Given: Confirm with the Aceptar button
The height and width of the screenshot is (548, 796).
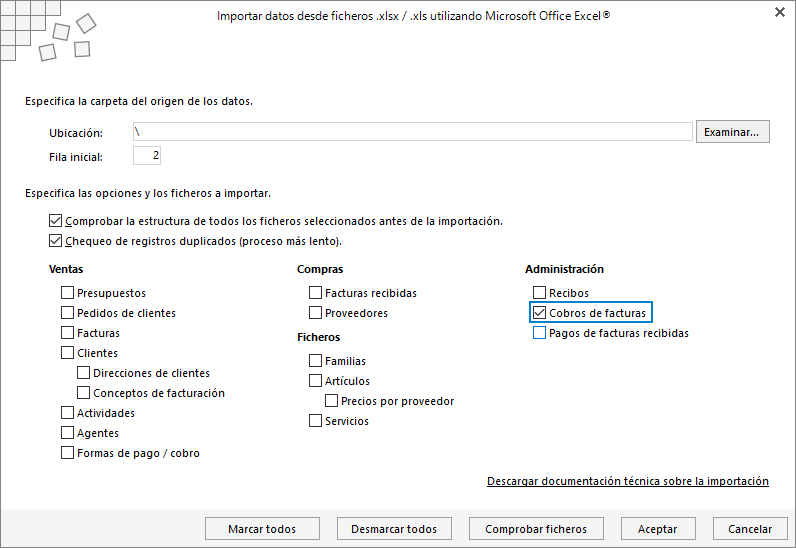Looking at the screenshot, I should [658, 529].
